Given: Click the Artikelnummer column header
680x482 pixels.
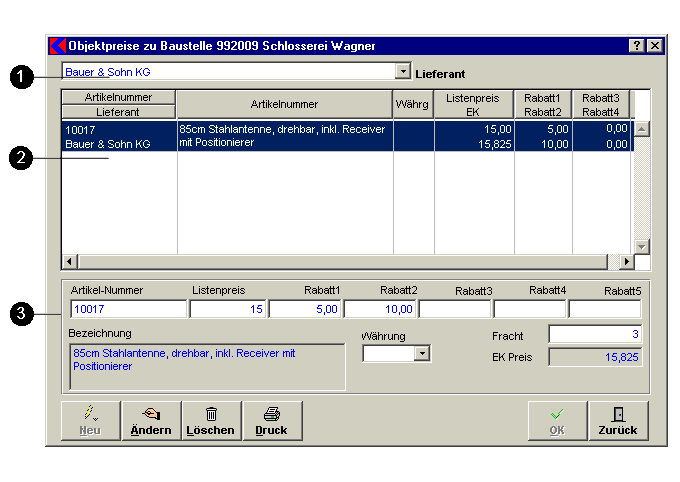Looking at the screenshot, I should [284, 104].
